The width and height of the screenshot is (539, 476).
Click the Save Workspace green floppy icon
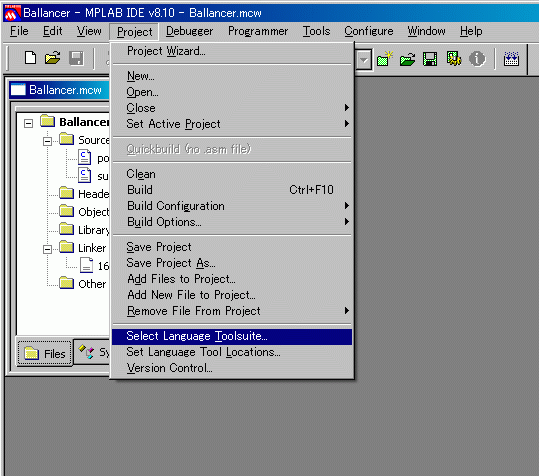click(x=430, y=59)
